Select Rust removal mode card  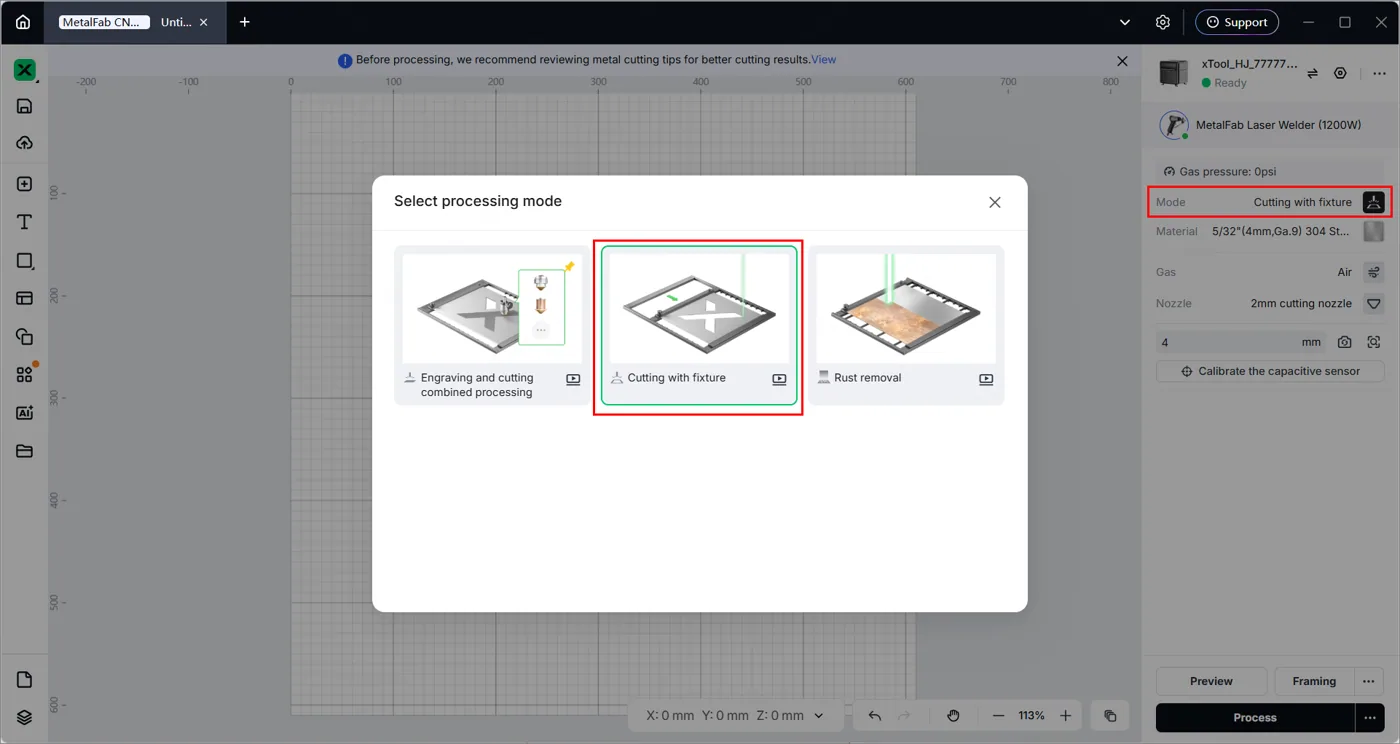pyautogui.click(x=906, y=325)
